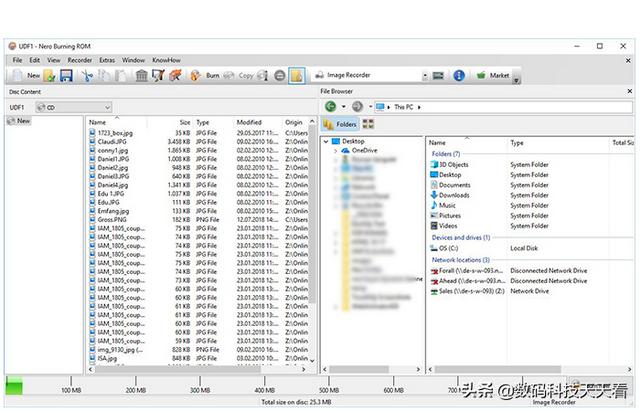Select the 3D Objects system folder

coord(449,164)
